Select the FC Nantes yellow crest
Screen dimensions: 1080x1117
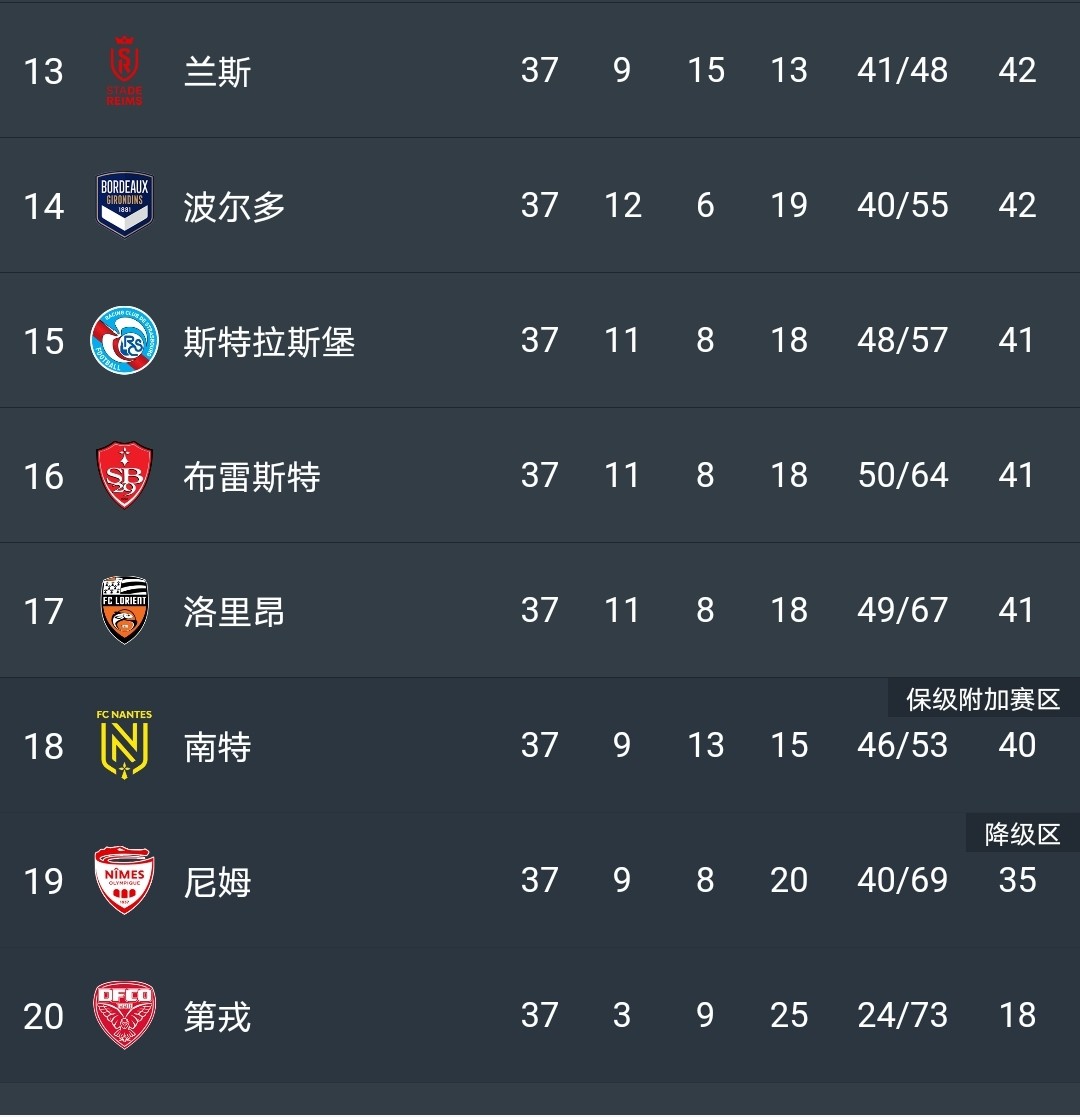click(x=125, y=745)
